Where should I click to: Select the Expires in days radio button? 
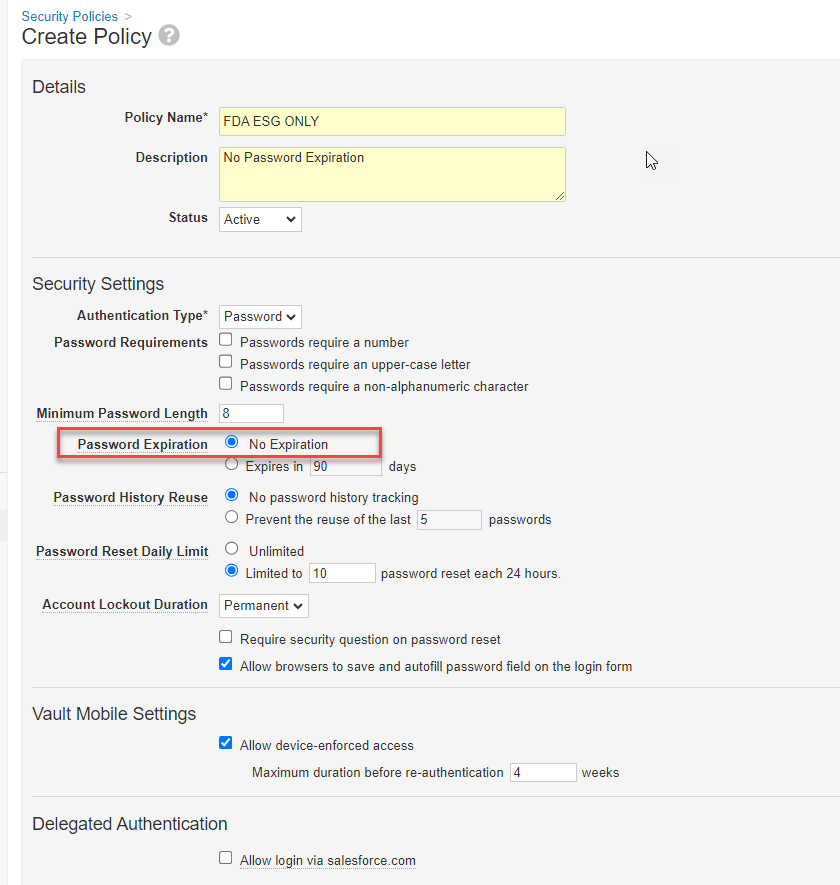pyautogui.click(x=231, y=465)
